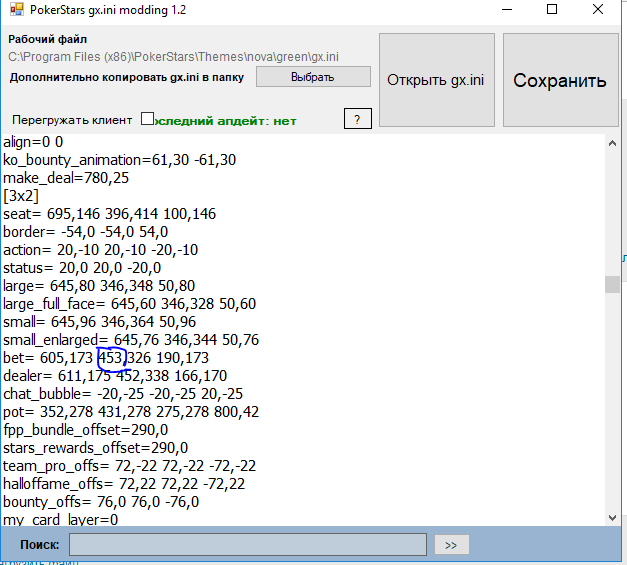627x565 pixels.
Task: Focus the Поиск search input field
Action: pyautogui.click(x=248, y=544)
